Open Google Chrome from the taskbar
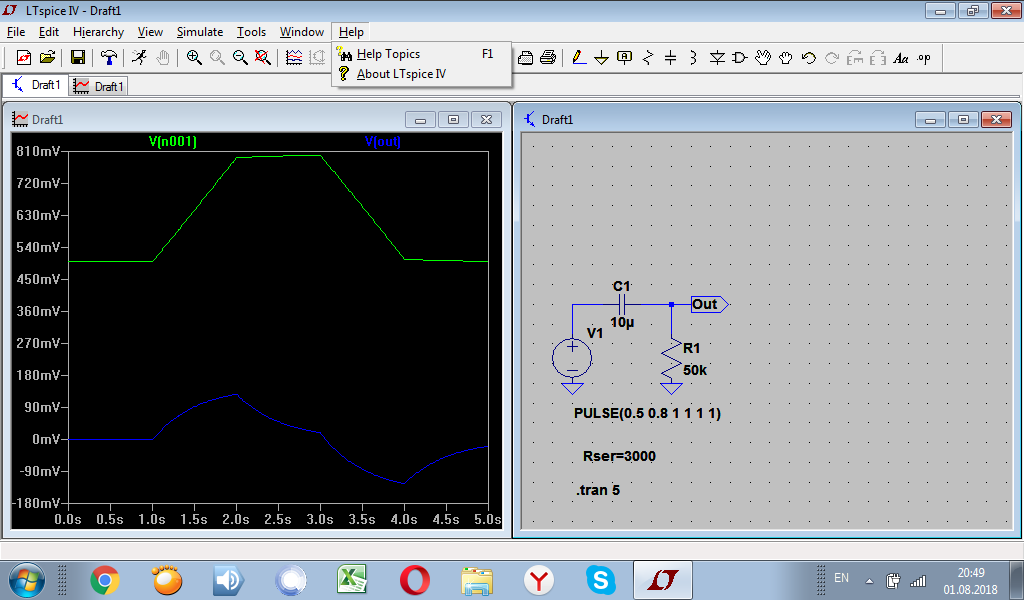The image size is (1024, 600). click(104, 579)
